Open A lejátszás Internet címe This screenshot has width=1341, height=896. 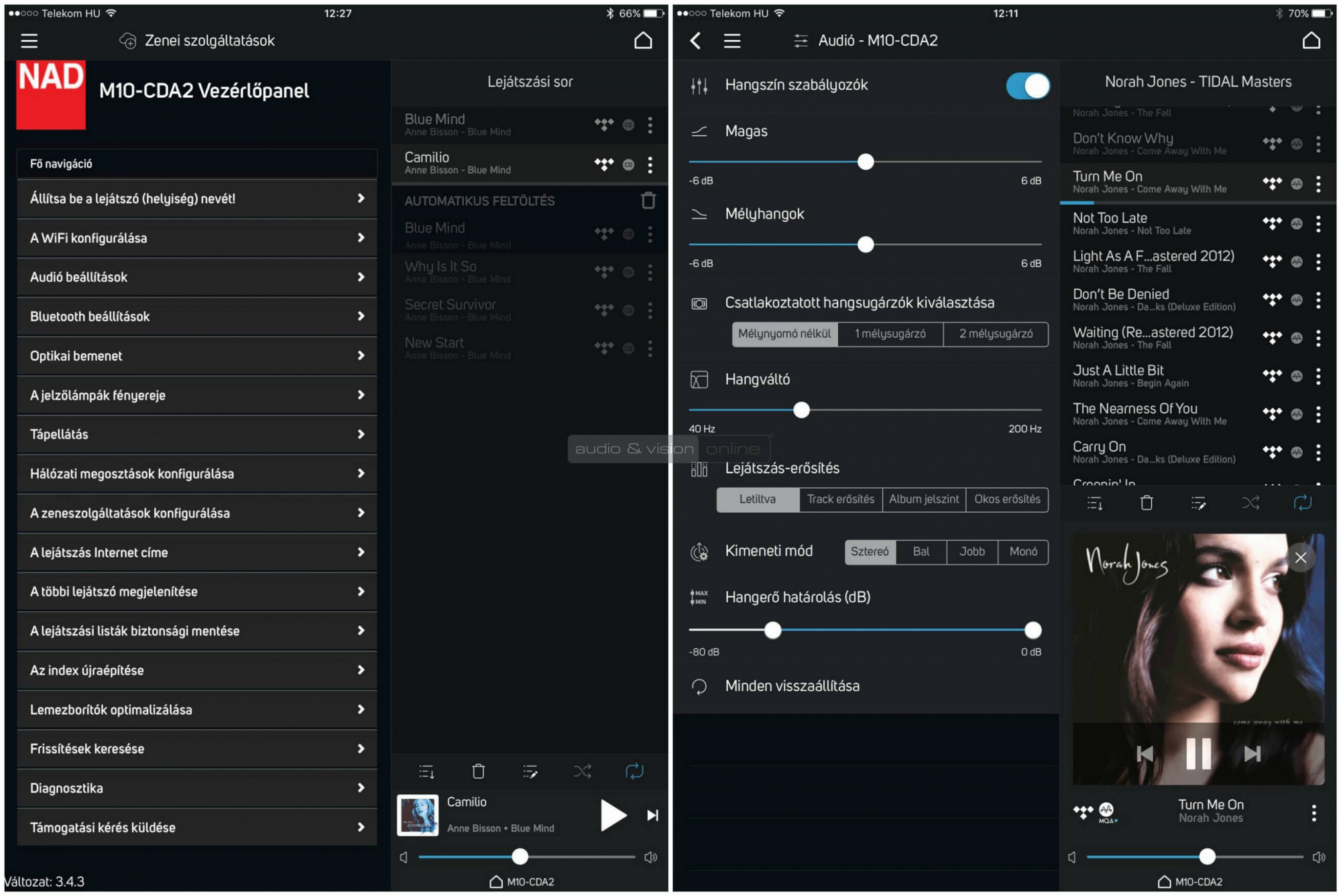coord(196,552)
